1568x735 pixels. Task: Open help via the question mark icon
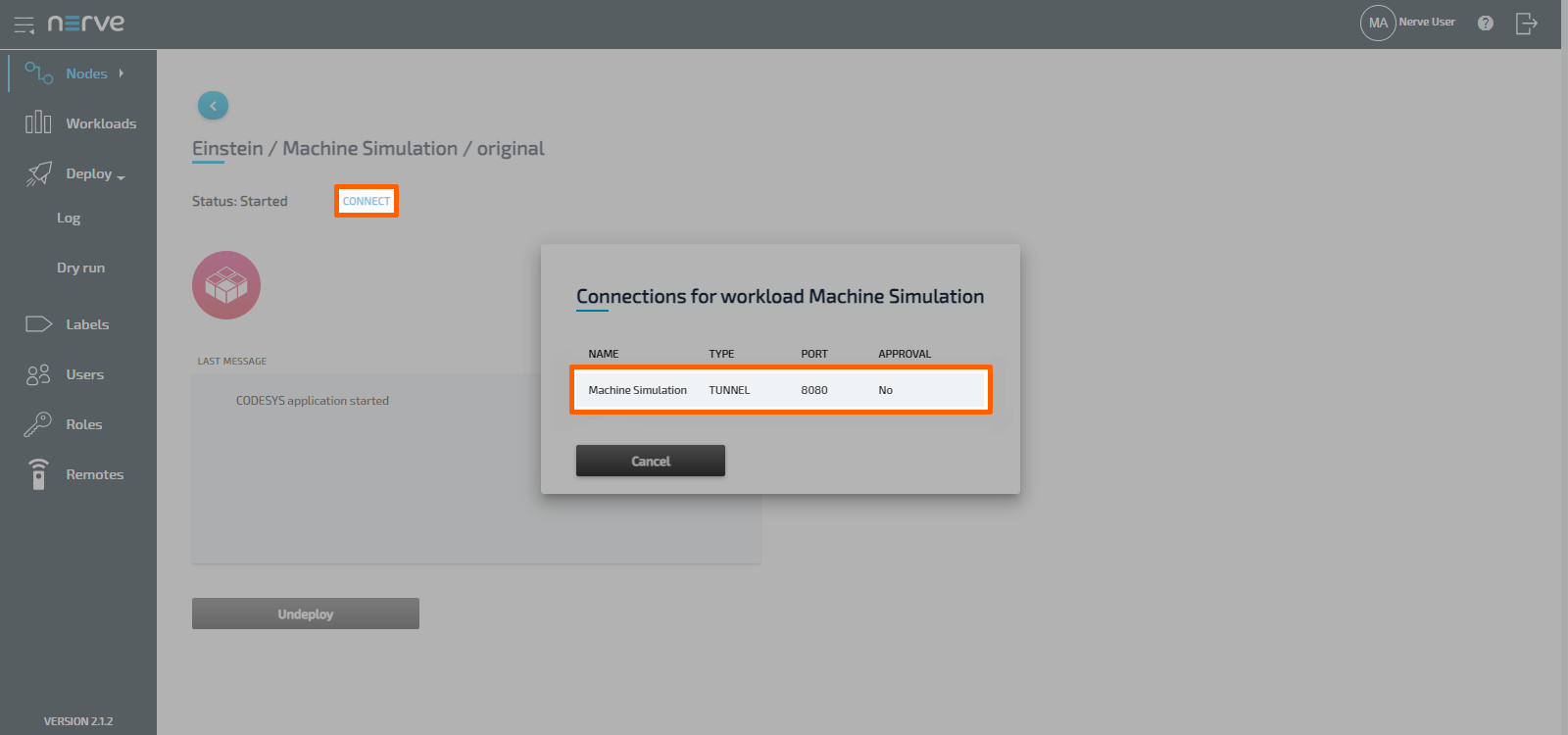click(1486, 23)
